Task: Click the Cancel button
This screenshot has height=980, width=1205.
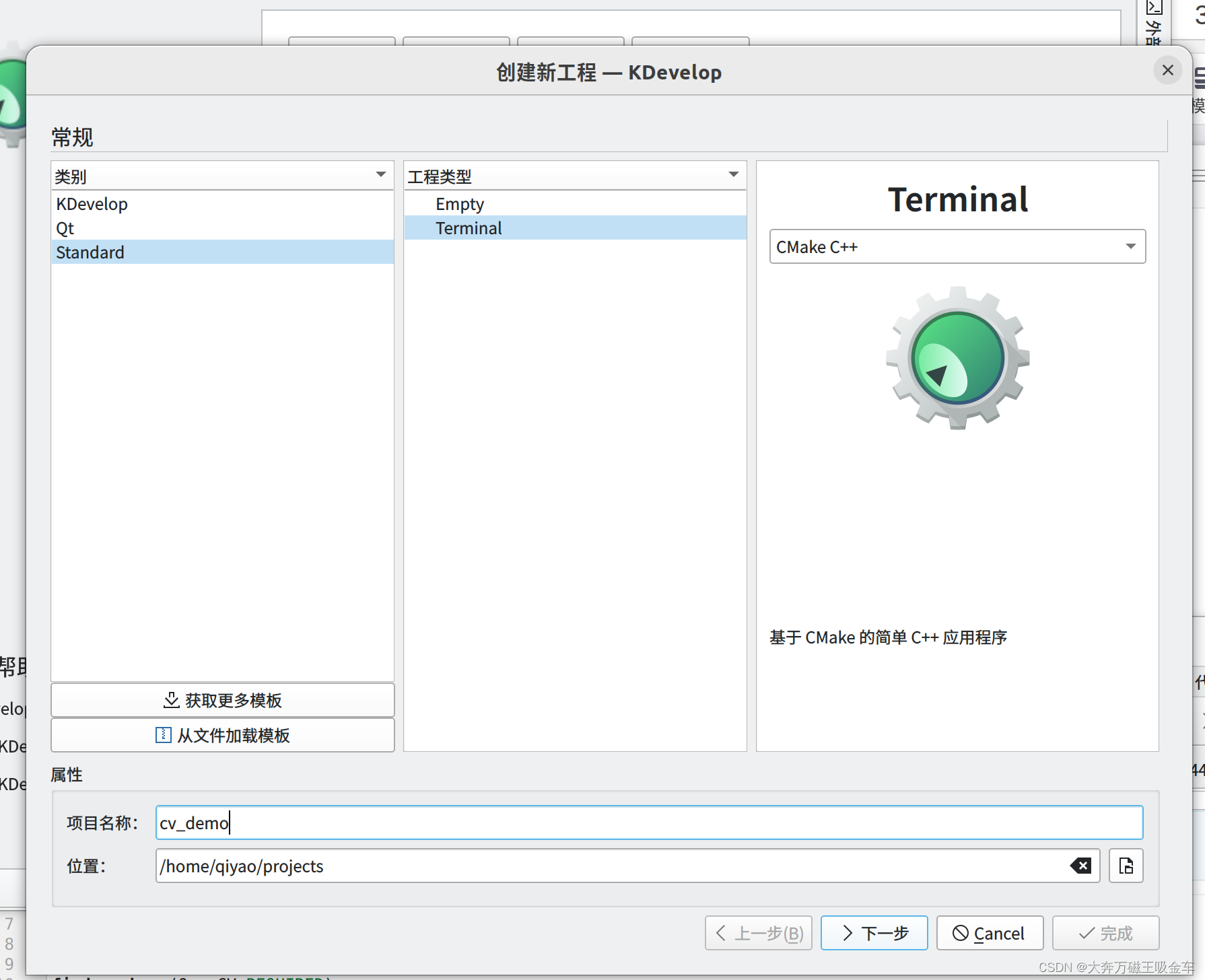Action: [x=990, y=933]
